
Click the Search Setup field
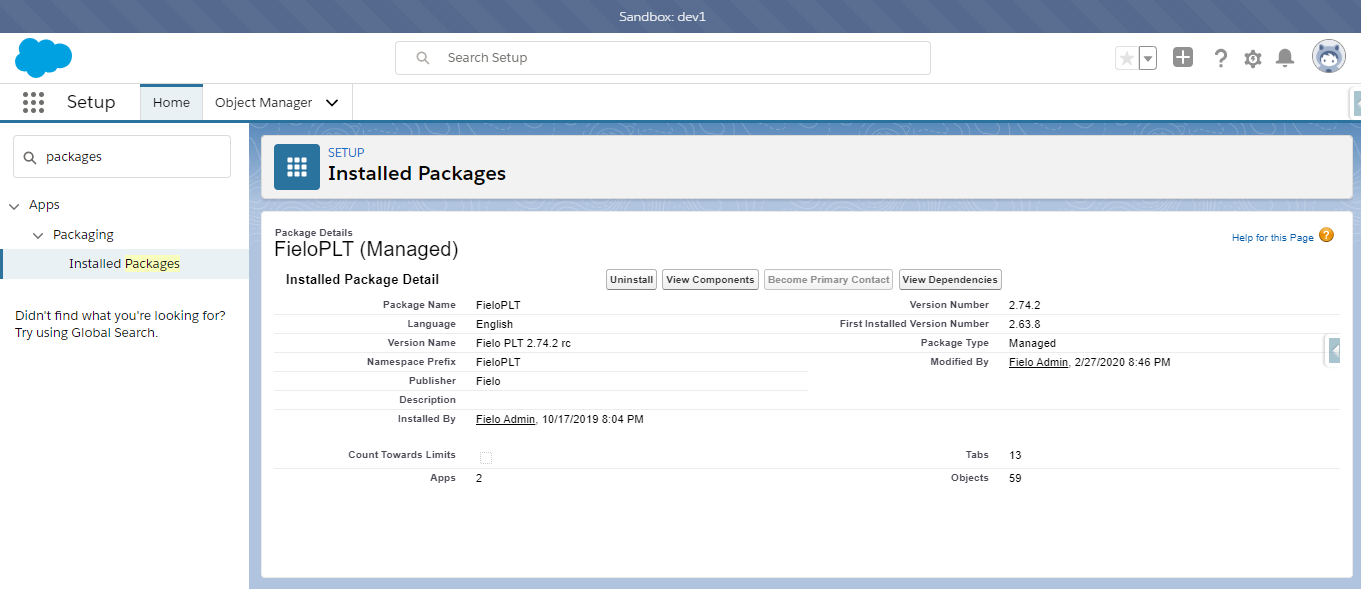(663, 58)
